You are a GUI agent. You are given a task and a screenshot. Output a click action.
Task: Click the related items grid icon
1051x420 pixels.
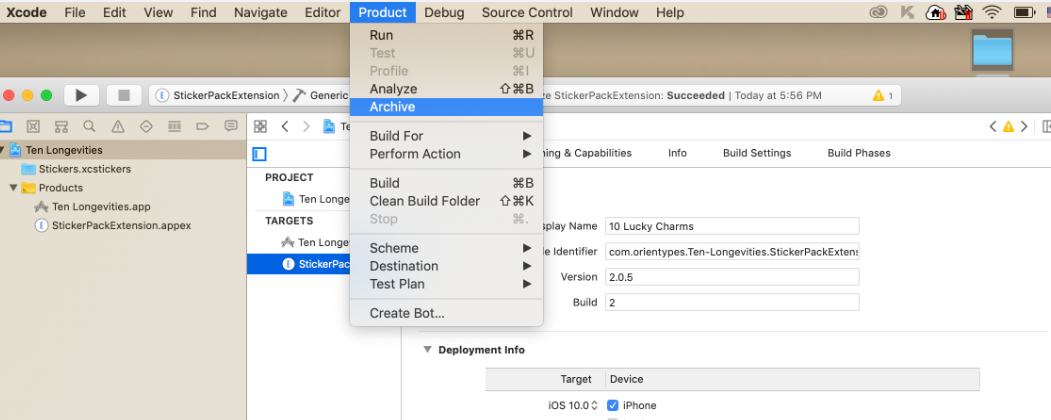coord(260,127)
